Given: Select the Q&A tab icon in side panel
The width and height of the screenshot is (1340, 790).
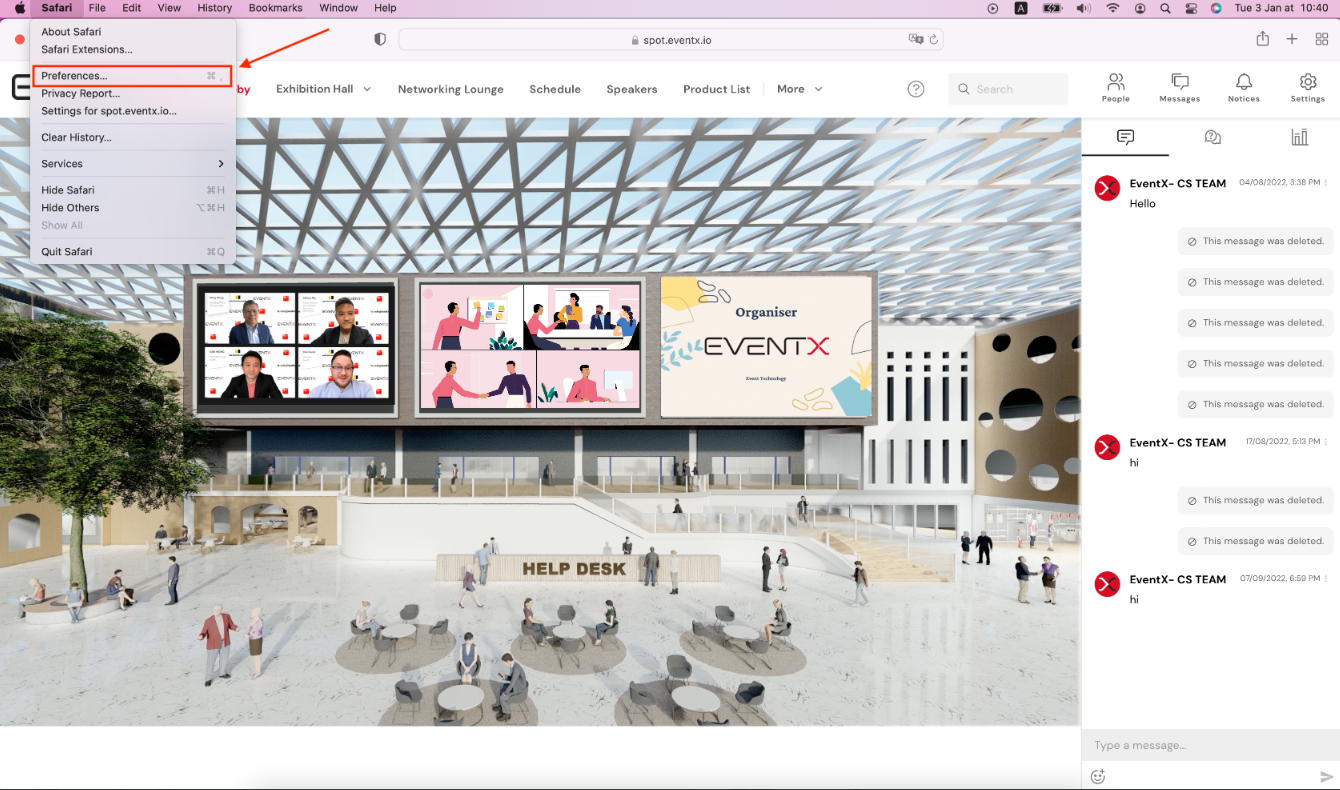Looking at the screenshot, I should click(1212, 137).
